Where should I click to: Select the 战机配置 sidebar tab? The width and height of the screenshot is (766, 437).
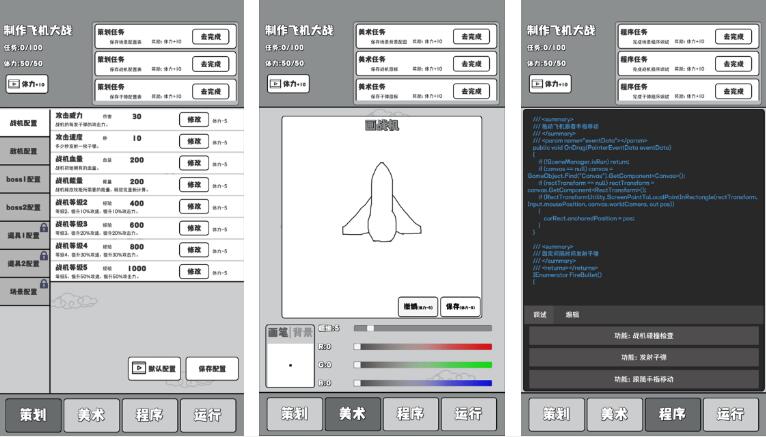click(24, 122)
